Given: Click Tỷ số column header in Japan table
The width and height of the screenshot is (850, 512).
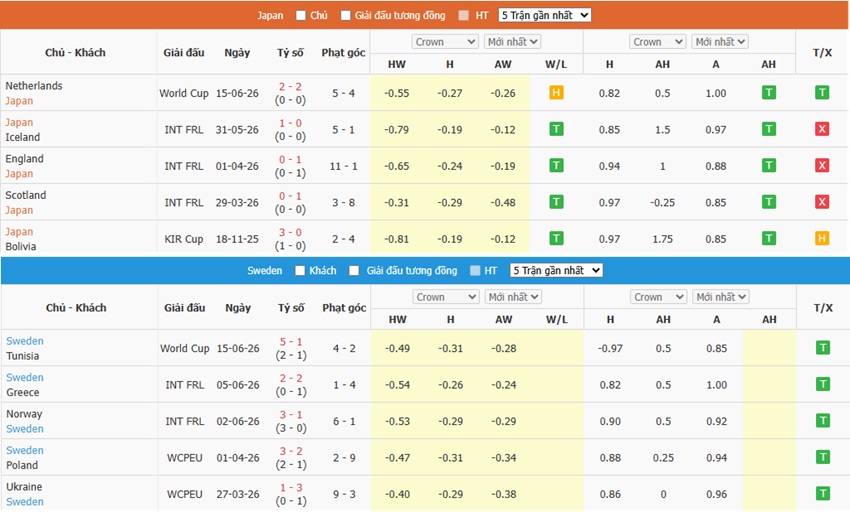Looking at the screenshot, I should (290, 53).
